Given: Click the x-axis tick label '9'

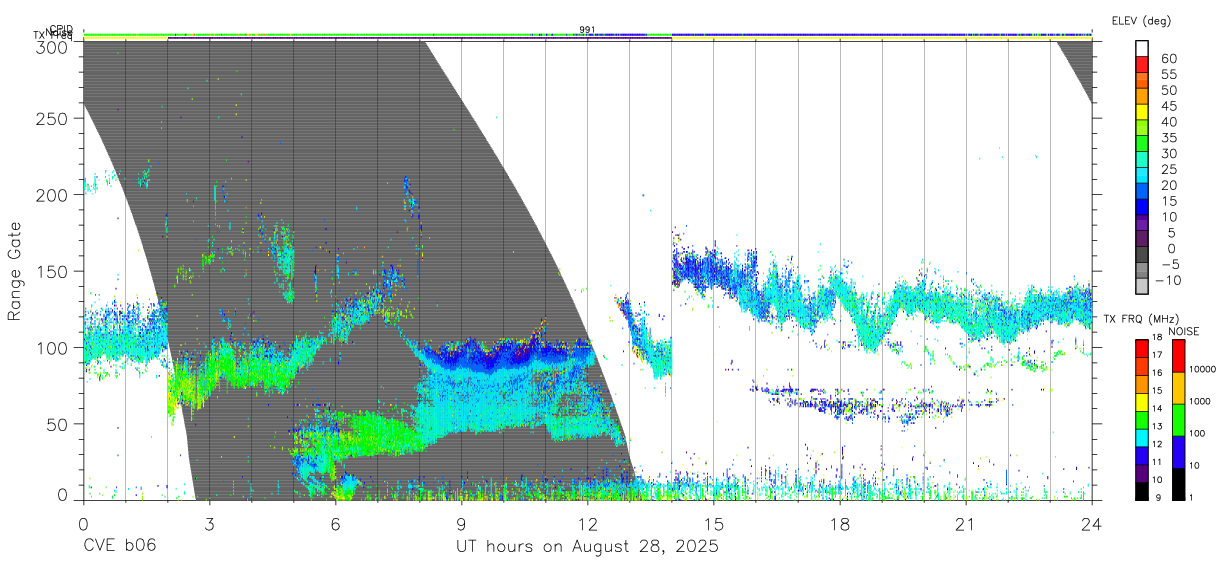Looking at the screenshot, I should click(461, 523).
